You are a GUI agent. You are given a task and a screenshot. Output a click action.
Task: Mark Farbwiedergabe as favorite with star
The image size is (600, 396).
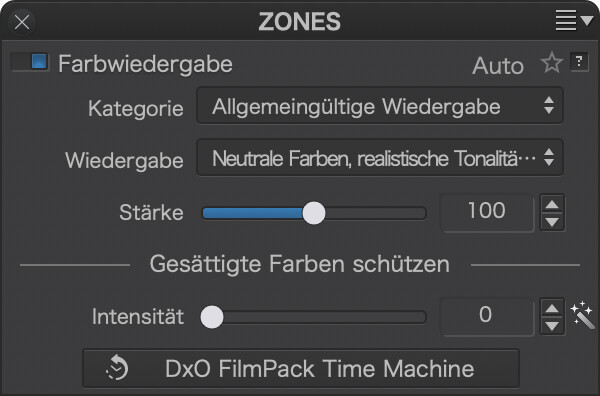pos(552,62)
